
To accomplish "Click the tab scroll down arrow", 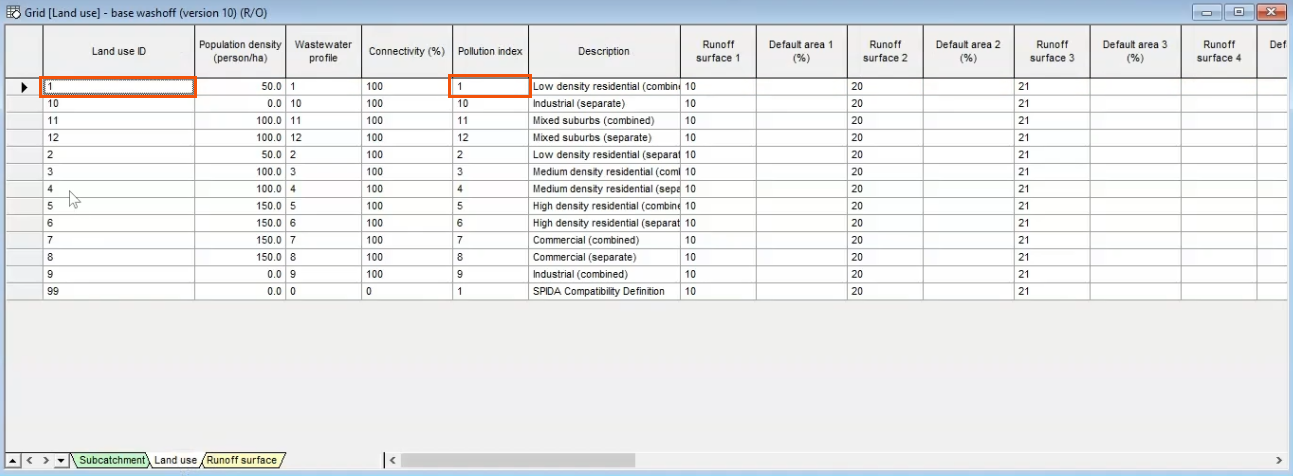I will 61,460.
